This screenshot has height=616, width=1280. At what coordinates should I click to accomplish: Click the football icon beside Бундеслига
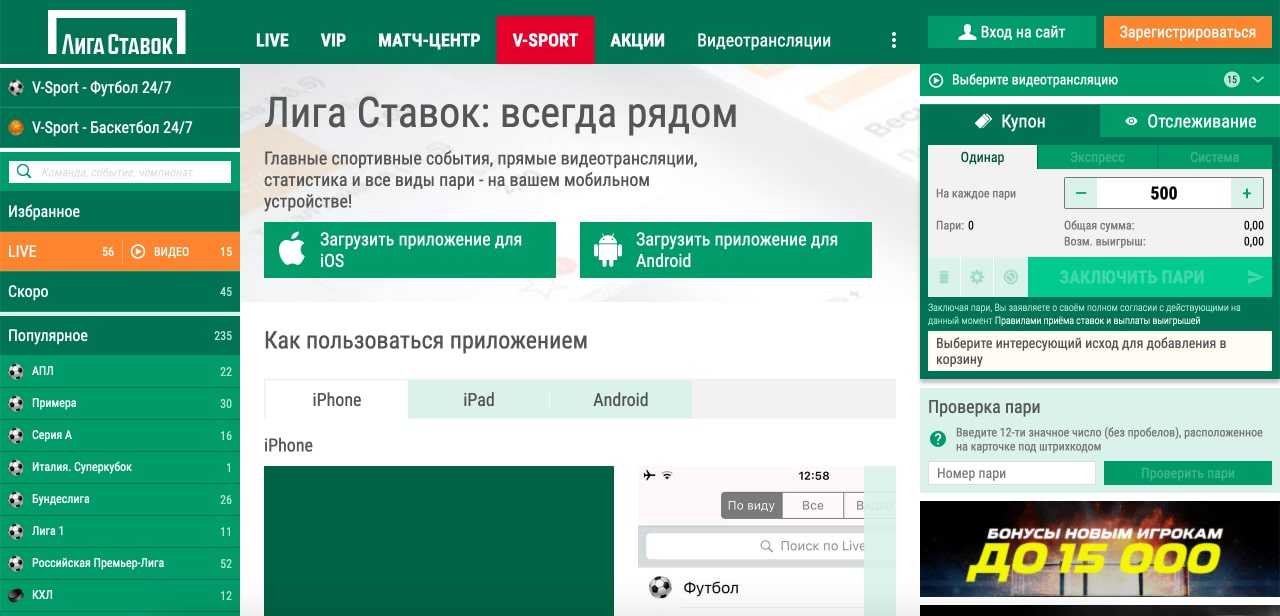(16, 499)
